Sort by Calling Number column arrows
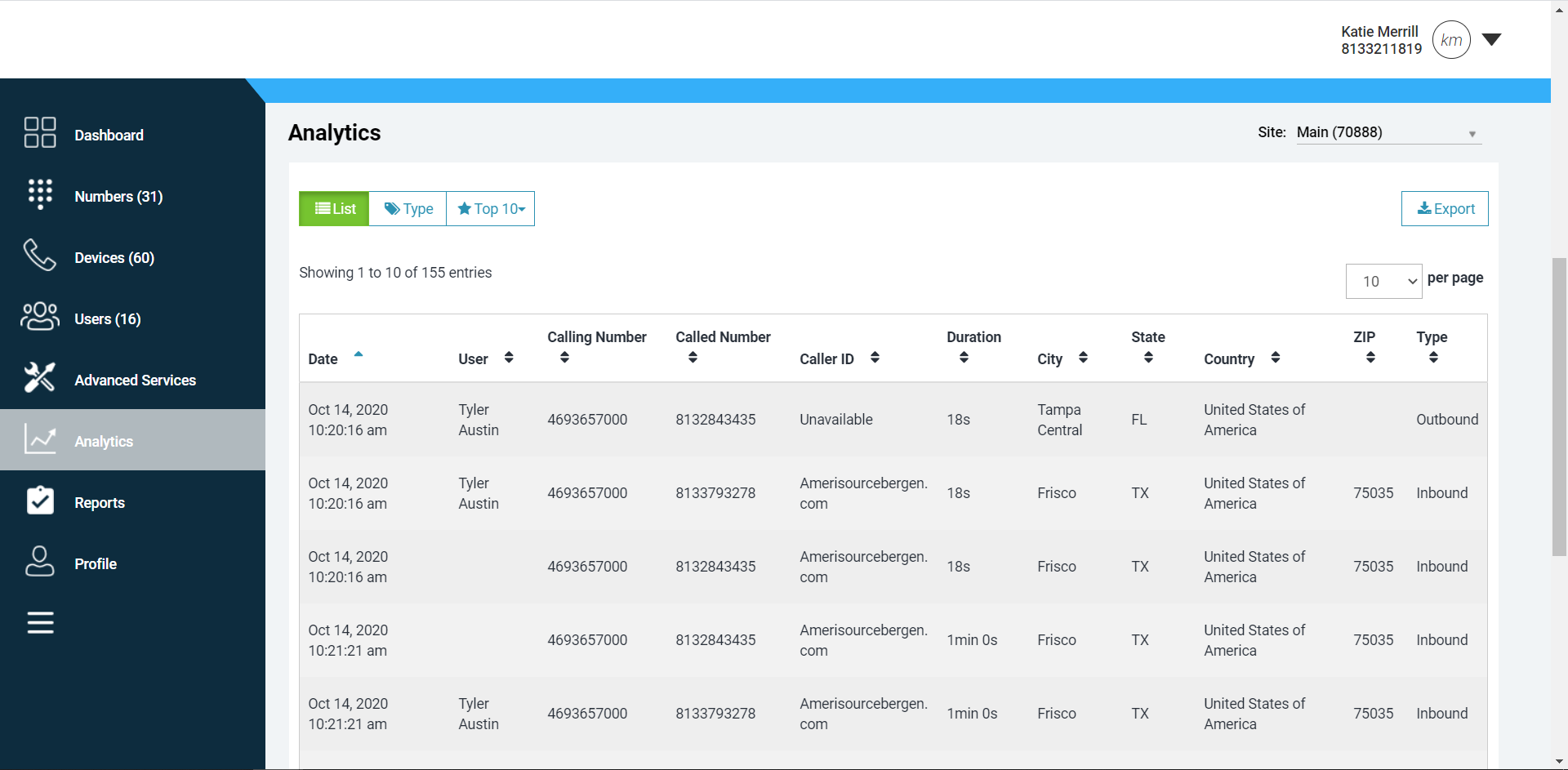 (x=564, y=358)
